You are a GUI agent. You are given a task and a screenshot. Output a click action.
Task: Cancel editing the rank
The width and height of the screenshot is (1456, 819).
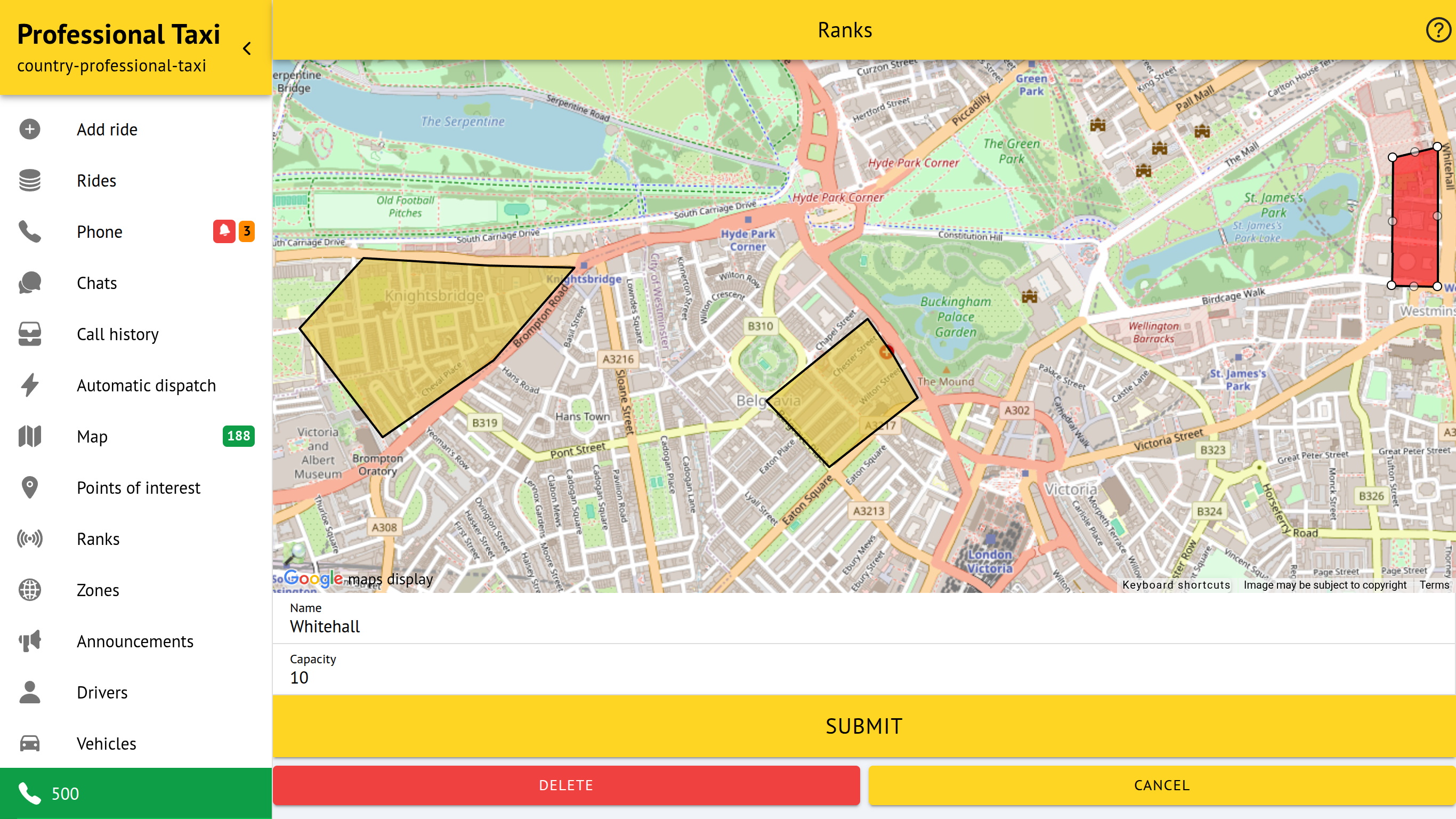(1161, 785)
